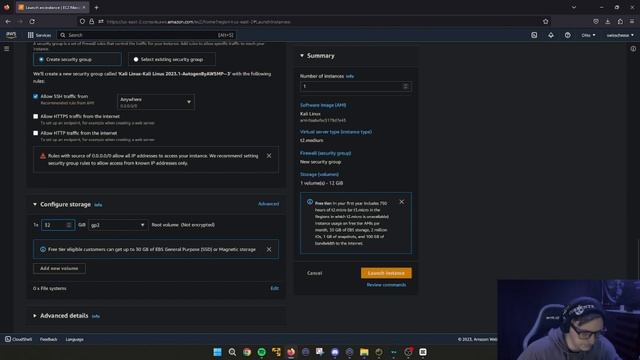Image resolution: width=640 pixels, height=360 pixels.
Task: Open File Explorer from the taskbar
Action: coord(364,352)
